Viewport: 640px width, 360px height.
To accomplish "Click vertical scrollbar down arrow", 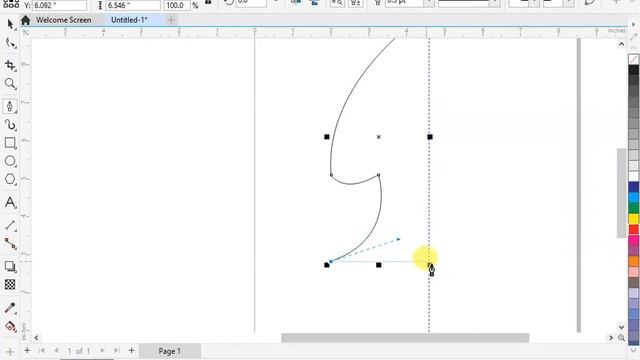I will 621,327.
